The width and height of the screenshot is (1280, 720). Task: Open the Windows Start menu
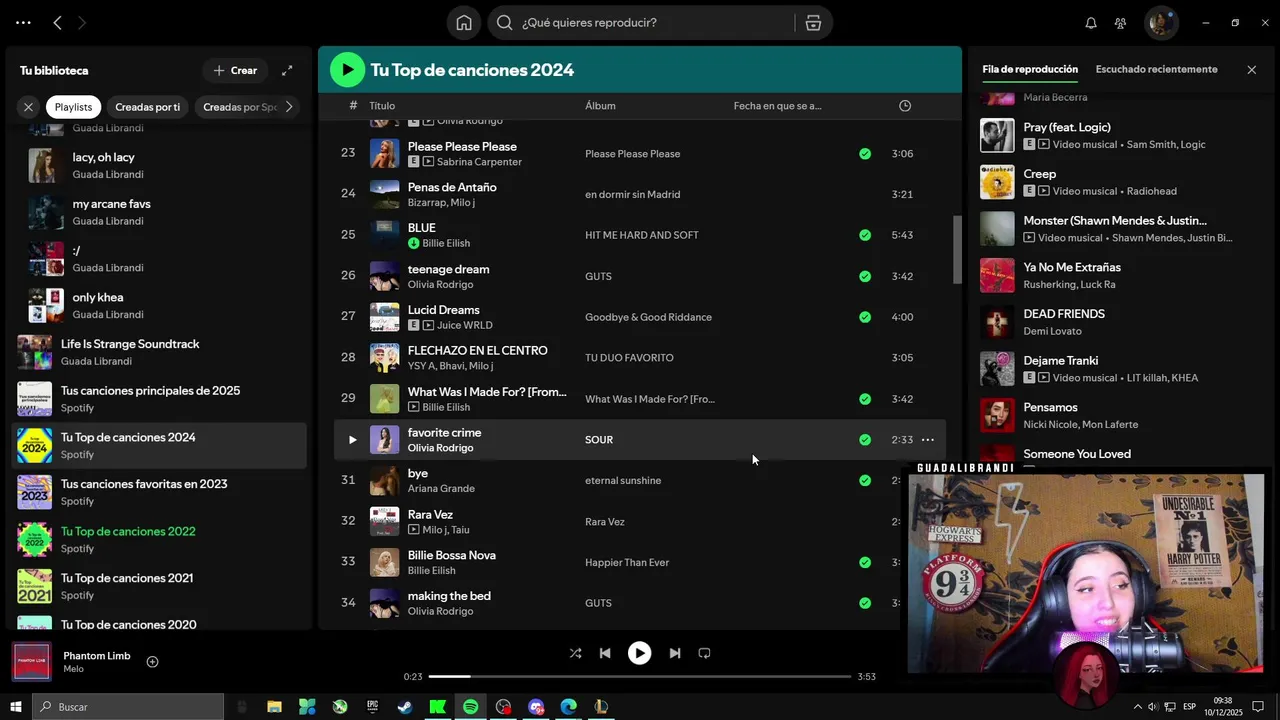click(x=16, y=707)
